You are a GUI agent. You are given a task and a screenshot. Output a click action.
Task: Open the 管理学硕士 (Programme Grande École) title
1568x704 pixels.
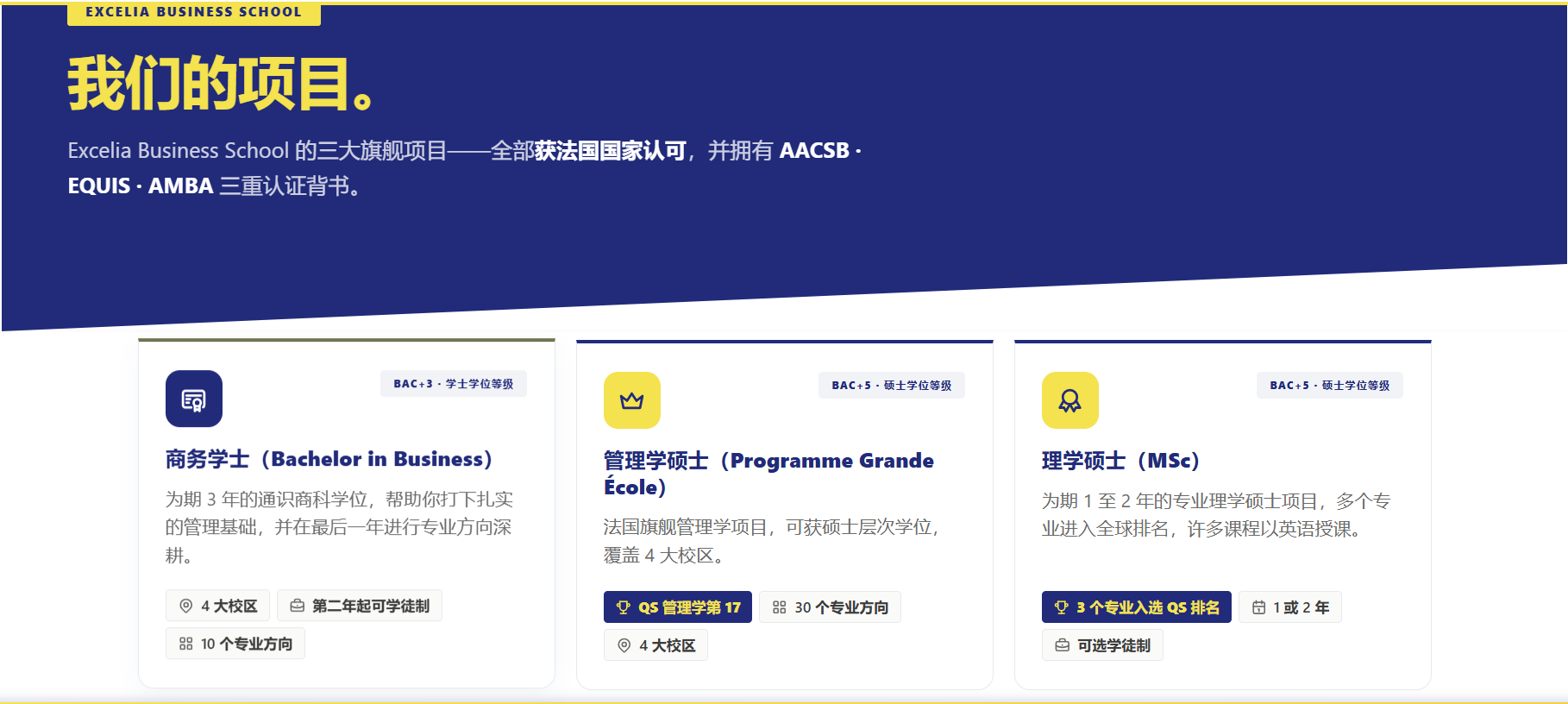tap(768, 474)
